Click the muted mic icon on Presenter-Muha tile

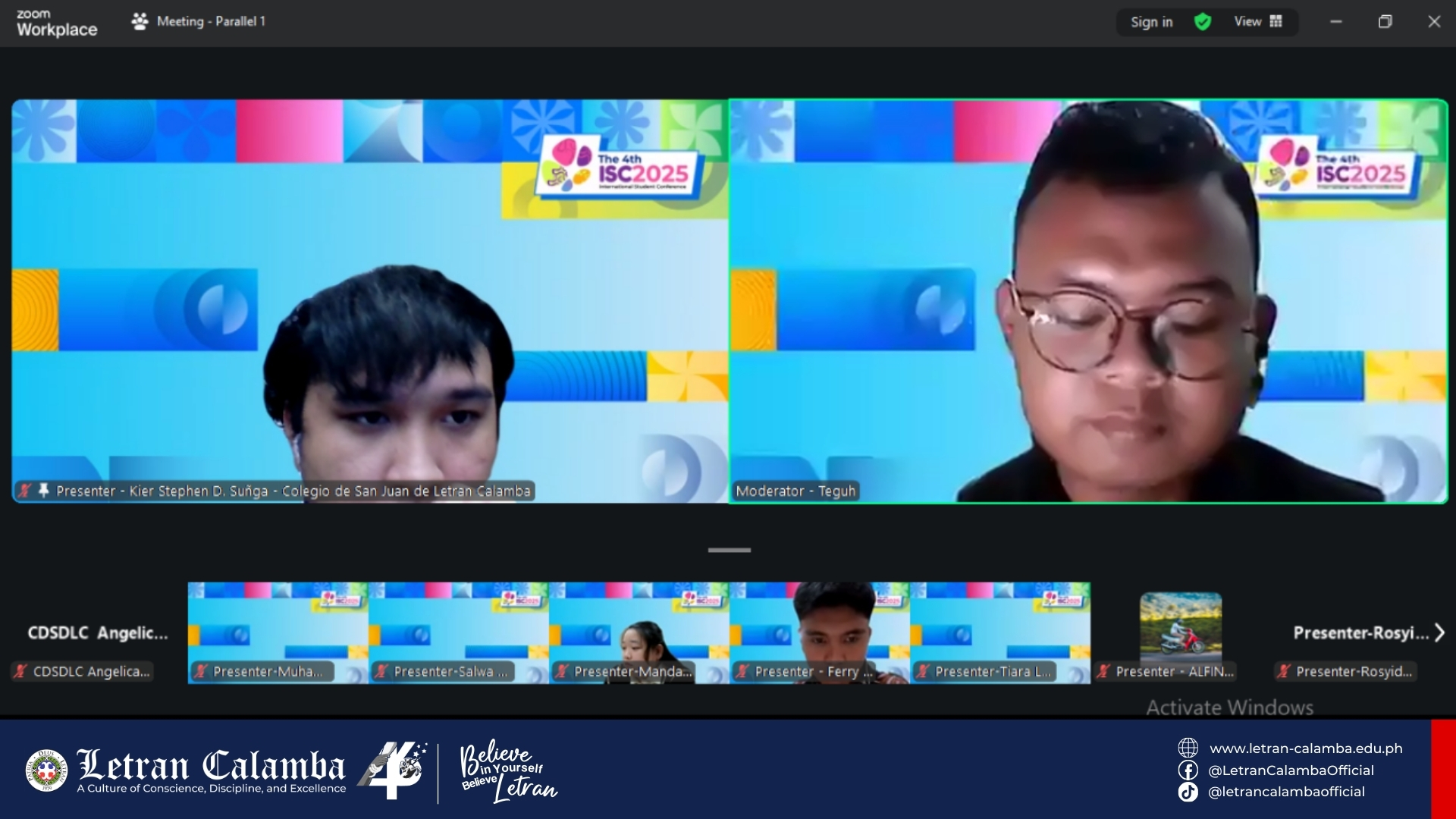(x=202, y=671)
